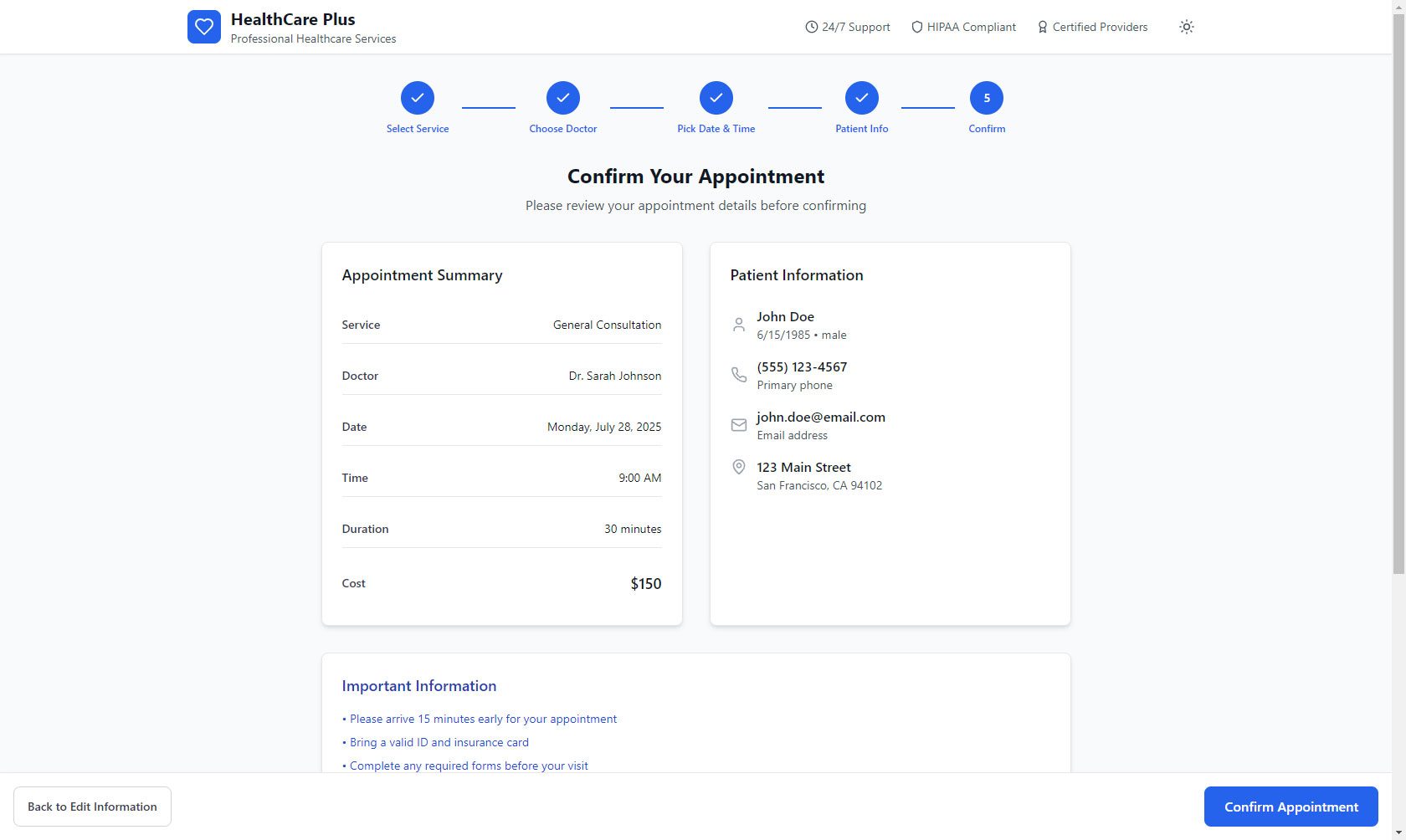Click the envelope icon beside john.doe@email.com
Screen dimensions: 1406x840
(x=739, y=425)
